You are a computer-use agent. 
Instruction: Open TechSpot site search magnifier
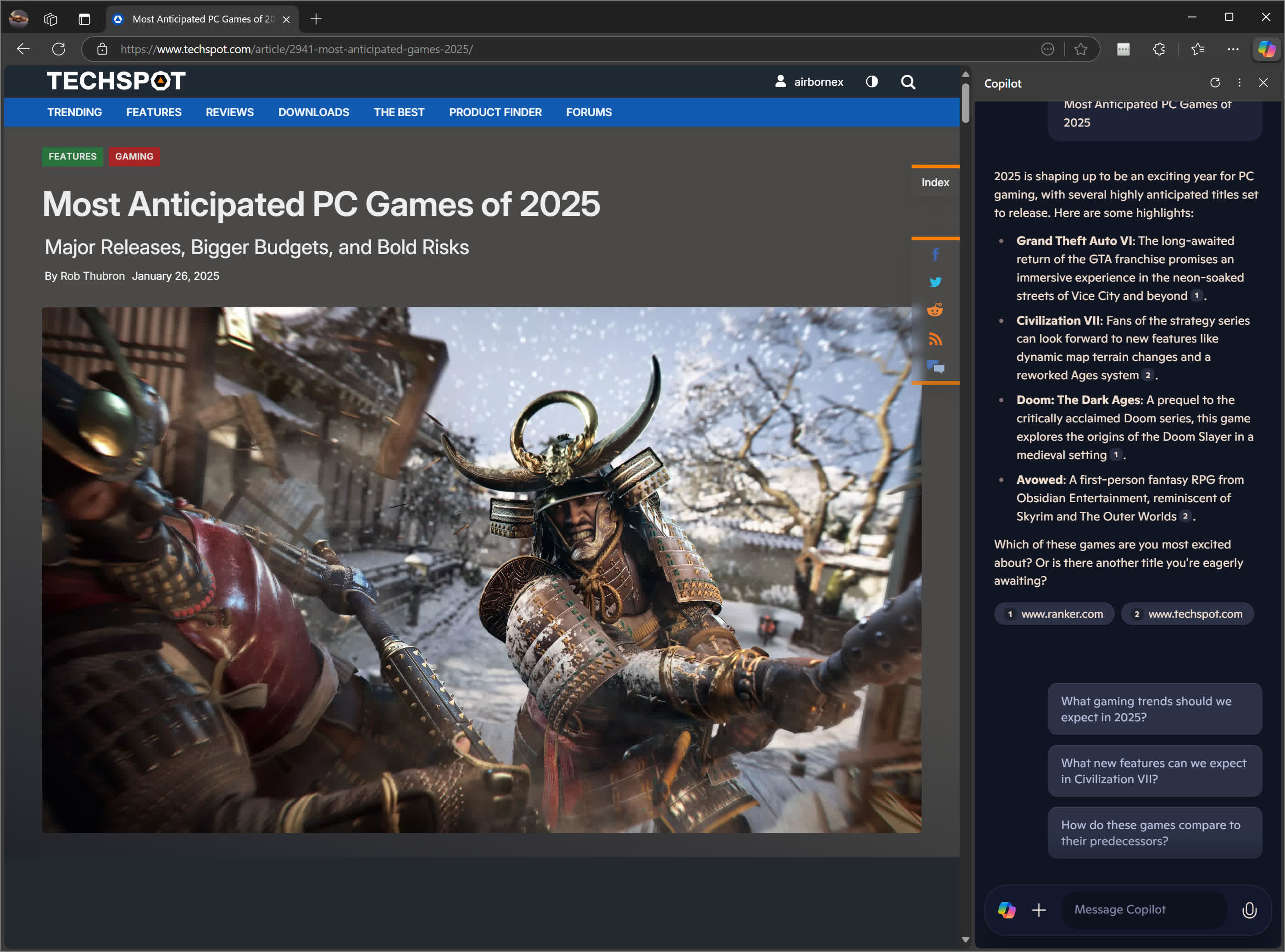point(908,82)
